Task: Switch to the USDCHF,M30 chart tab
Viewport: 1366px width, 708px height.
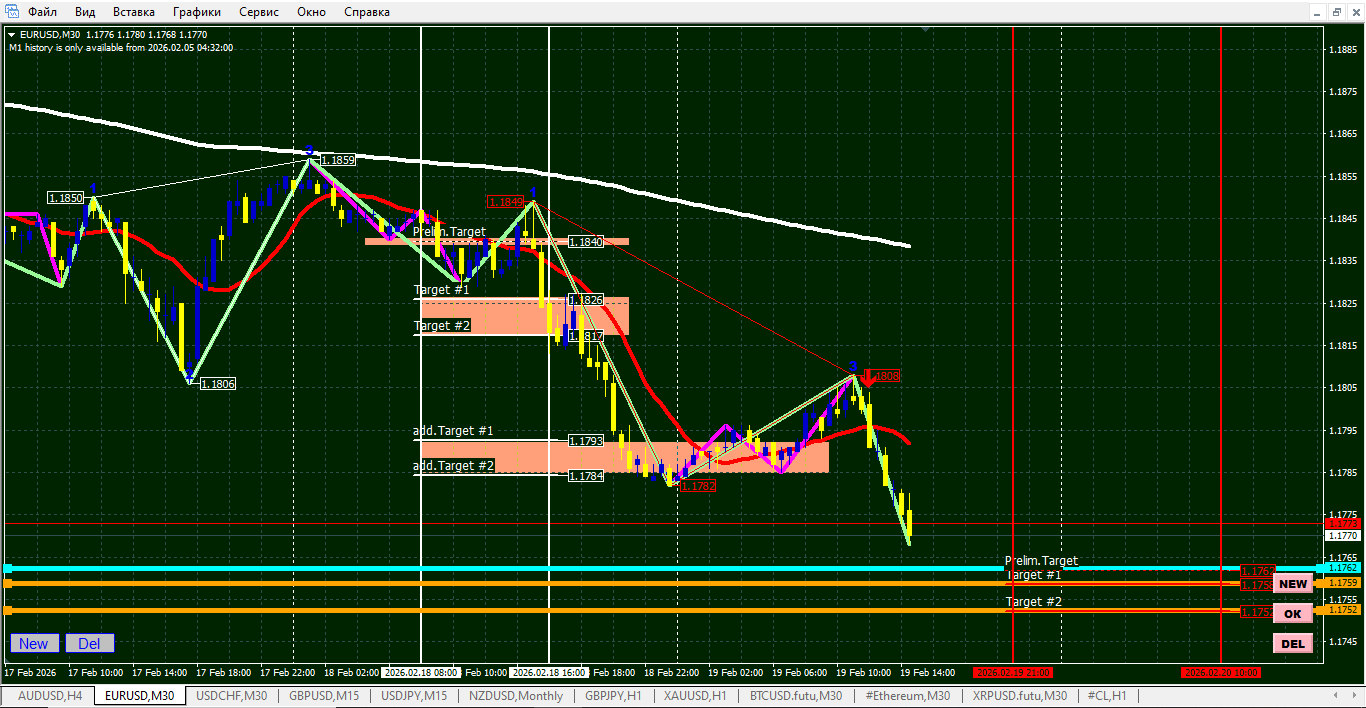Action: 232,696
